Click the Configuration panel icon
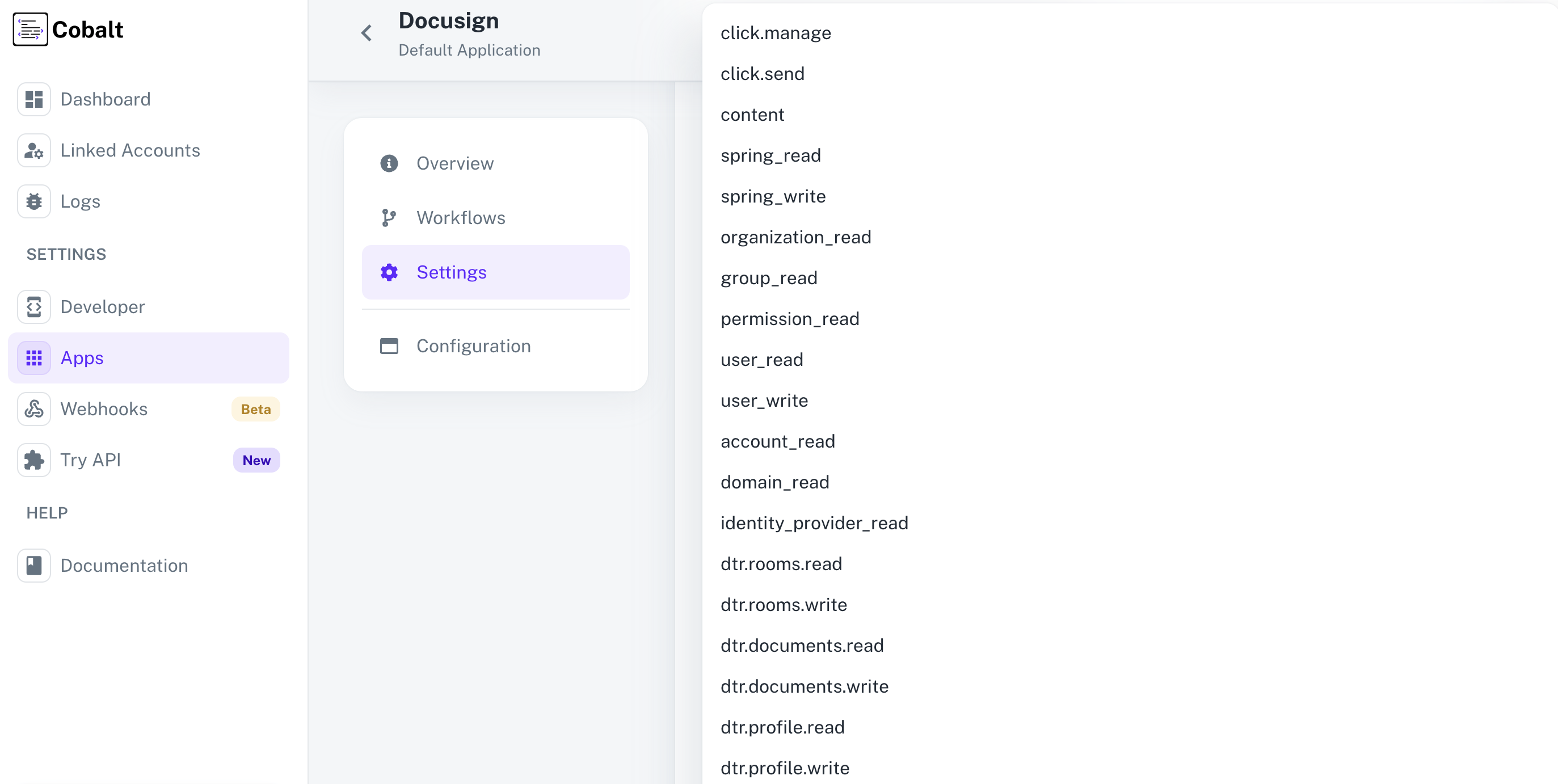 388,345
